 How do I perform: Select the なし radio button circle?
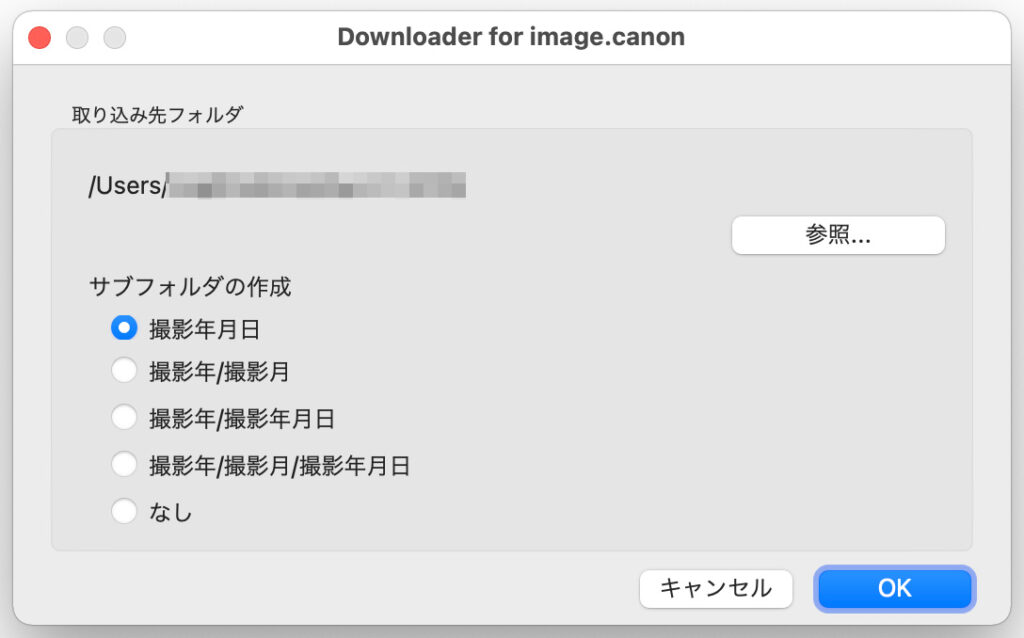click(124, 511)
